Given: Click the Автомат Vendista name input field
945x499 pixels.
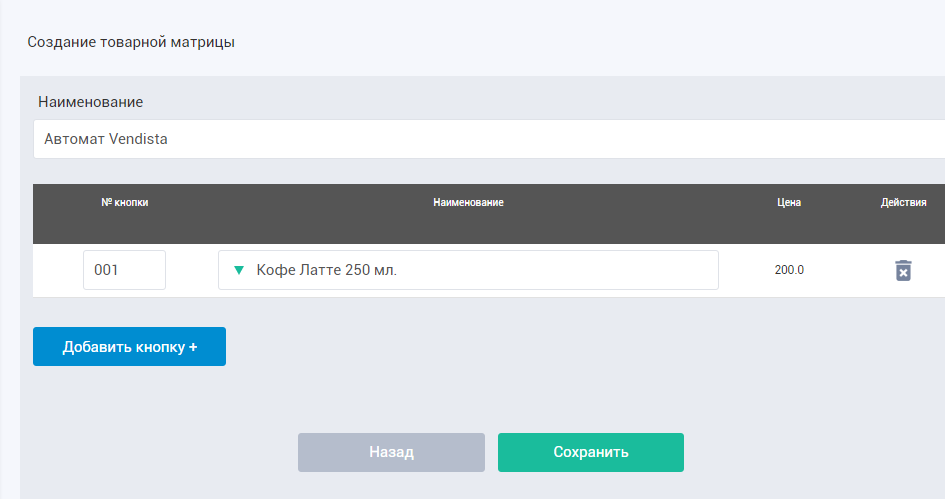Looking at the screenshot, I should coord(488,139).
